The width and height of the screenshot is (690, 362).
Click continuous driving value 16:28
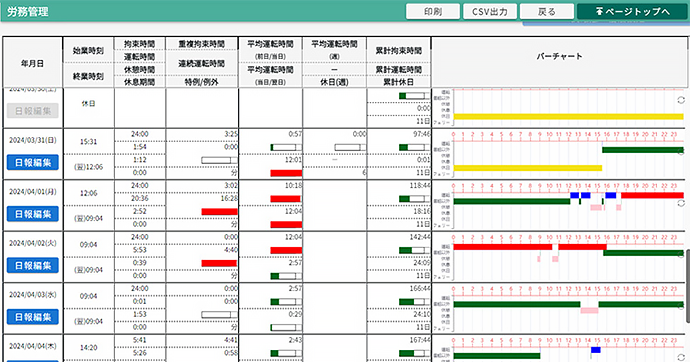230,198
